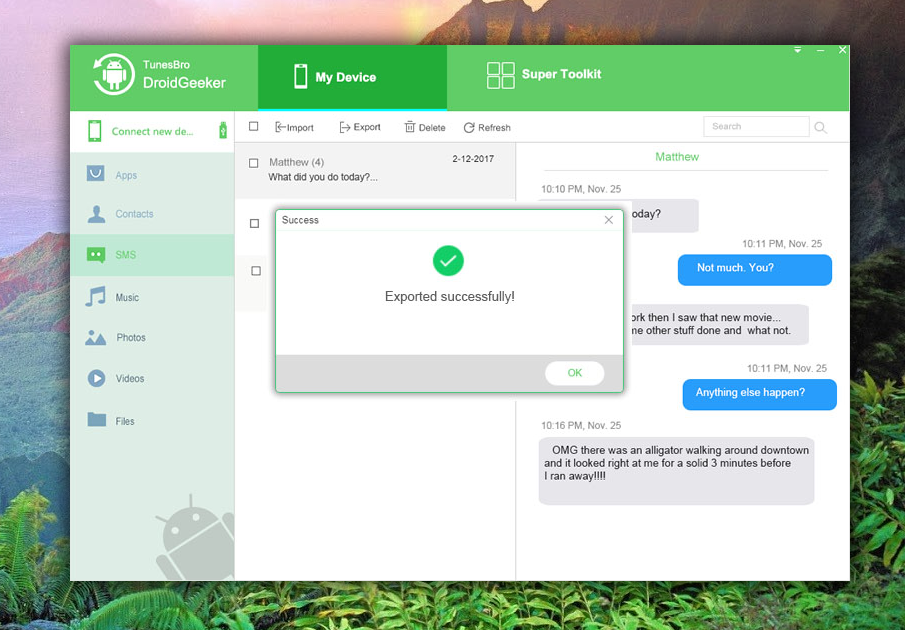This screenshot has width=905, height=630.
Task: Close the DroidGeeker window
Action: point(843,50)
